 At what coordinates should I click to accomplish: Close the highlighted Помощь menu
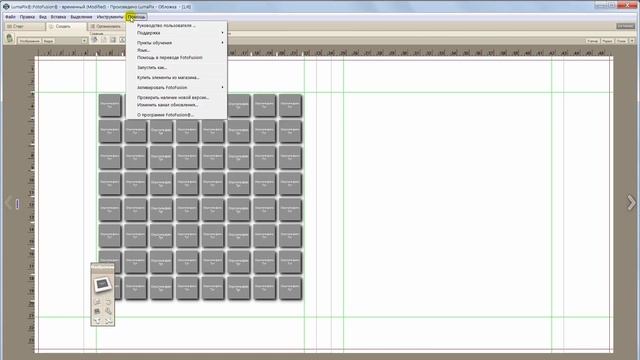[x=136, y=17]
